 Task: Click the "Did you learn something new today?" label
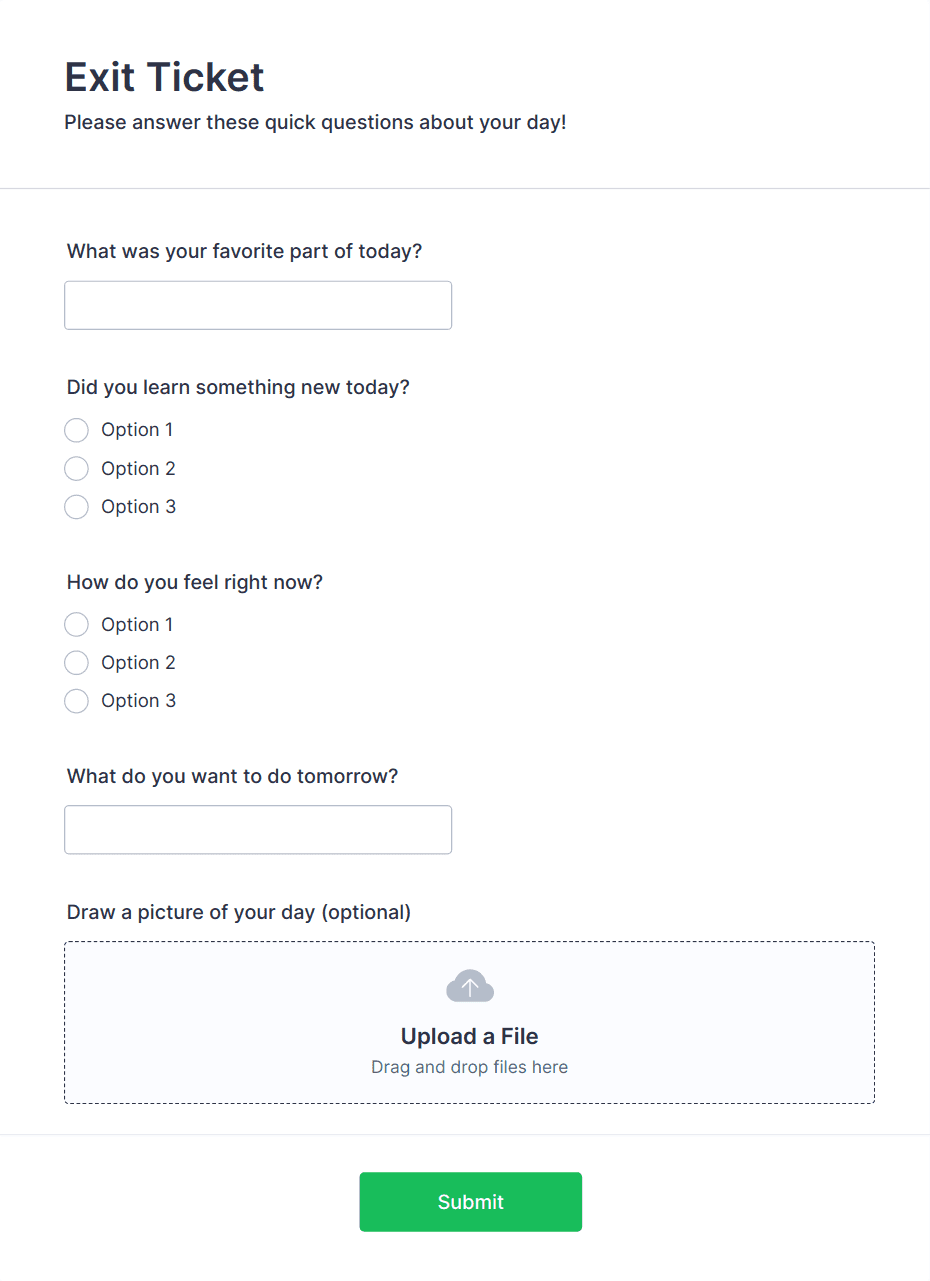pyautogui.click(x=238, y=387)
